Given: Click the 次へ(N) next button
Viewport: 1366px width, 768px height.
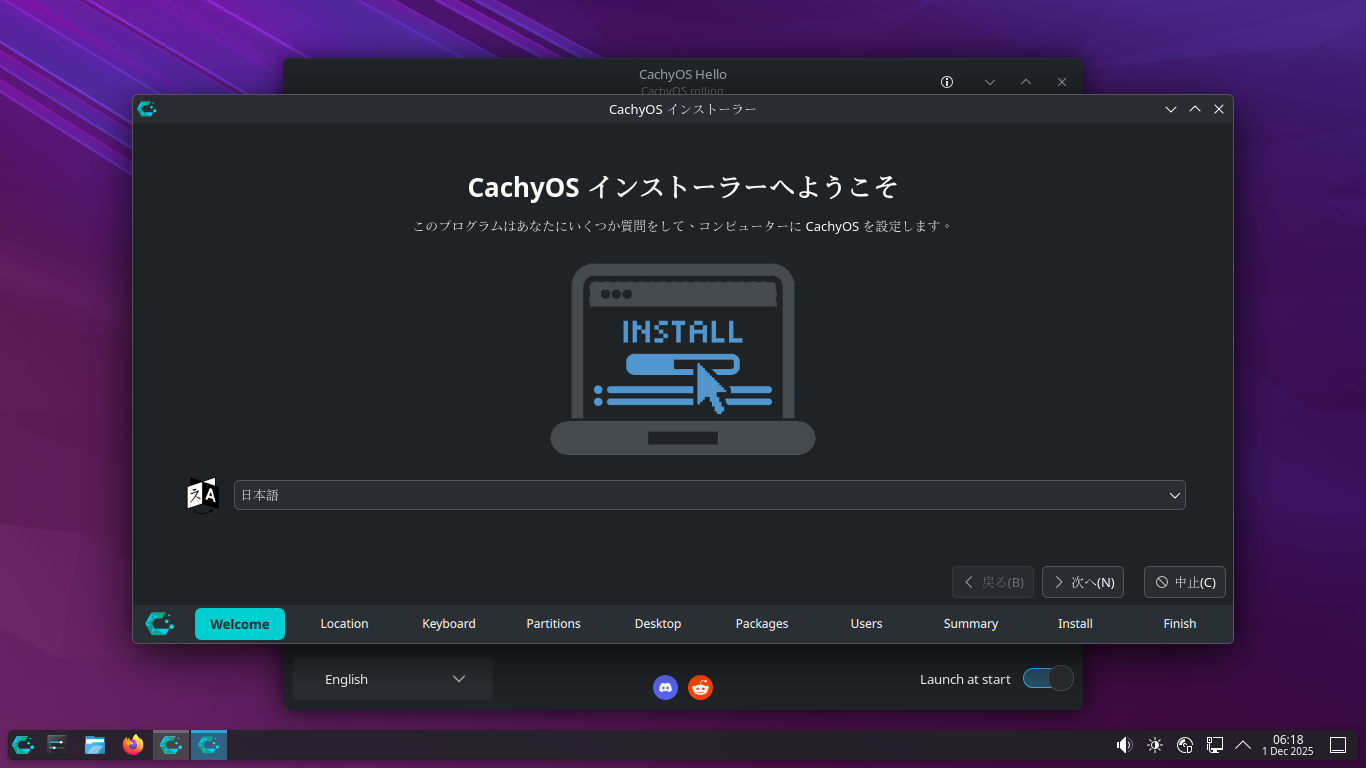Looking at the screenshot, I should tap(1083, 582).
